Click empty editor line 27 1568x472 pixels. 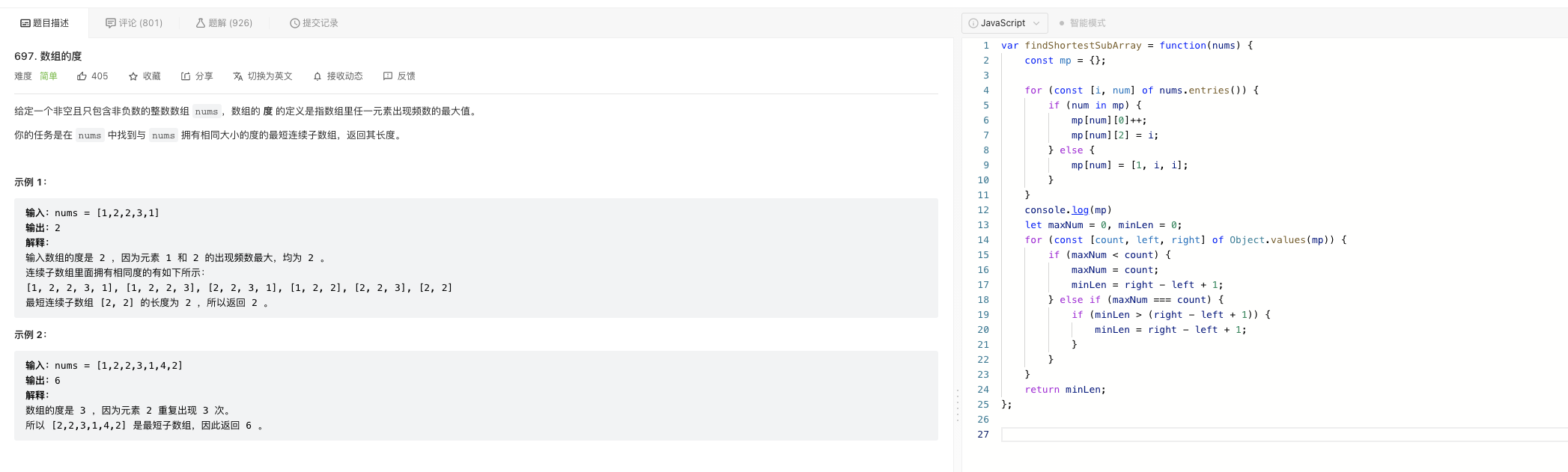(x=1284, y=435)
